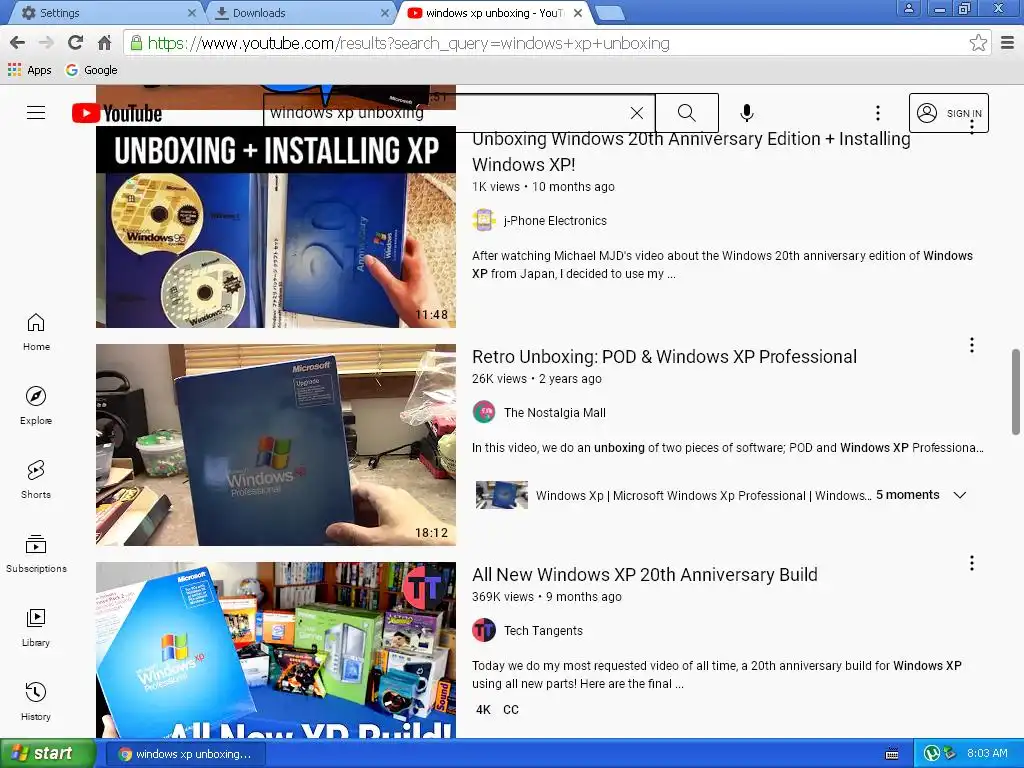The height and width of the screenshot is (768, 1024).
Task: Visit the j-Phone Electronics channel
Action: 555,221
